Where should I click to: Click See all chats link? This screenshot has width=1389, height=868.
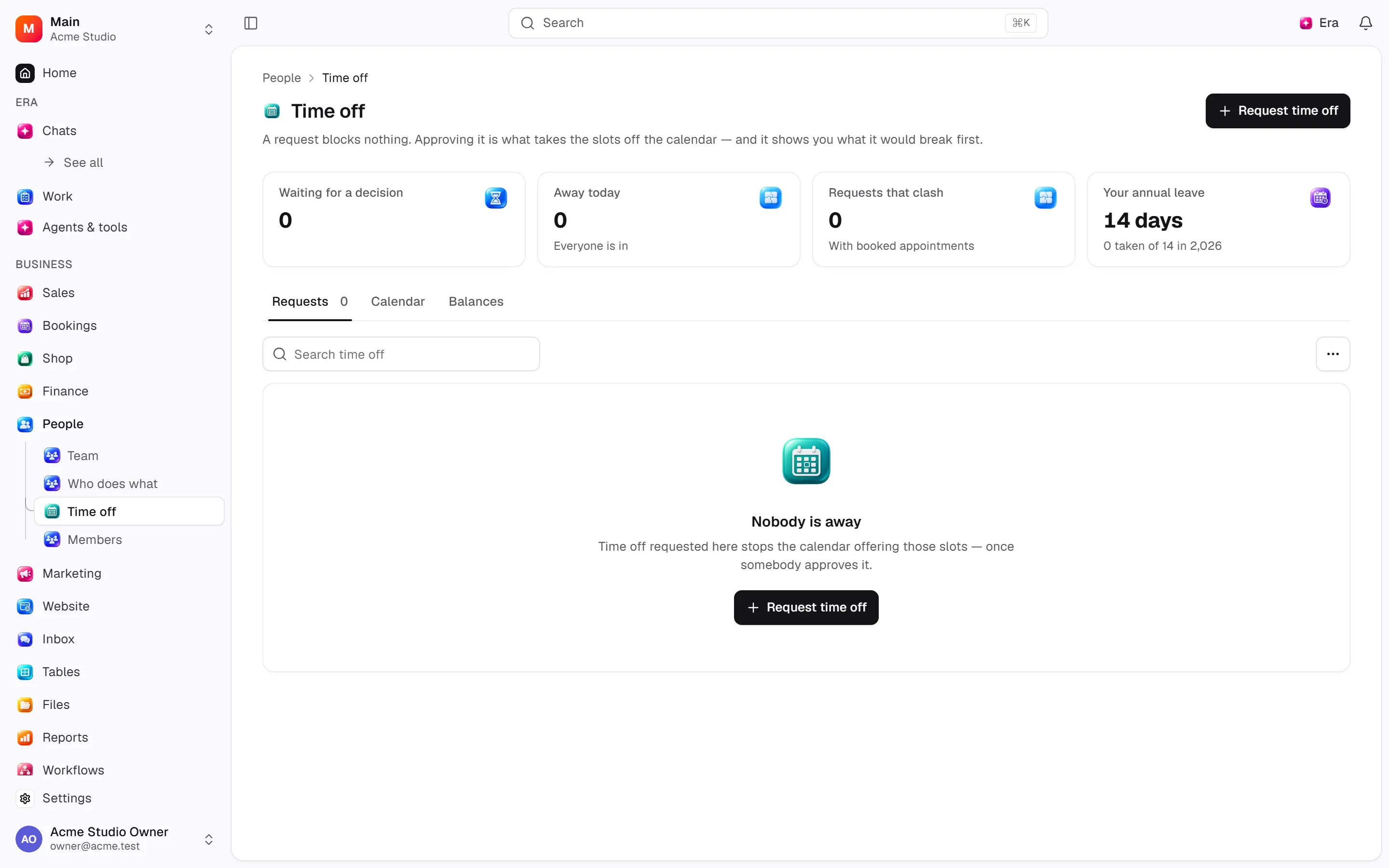coord(74,163)
